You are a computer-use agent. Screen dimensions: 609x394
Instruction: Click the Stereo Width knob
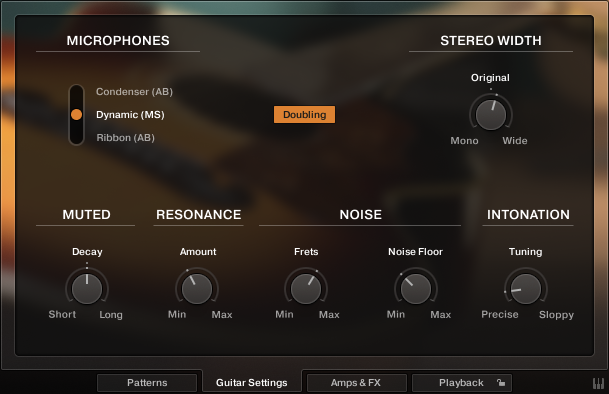(x=491, y=115)
